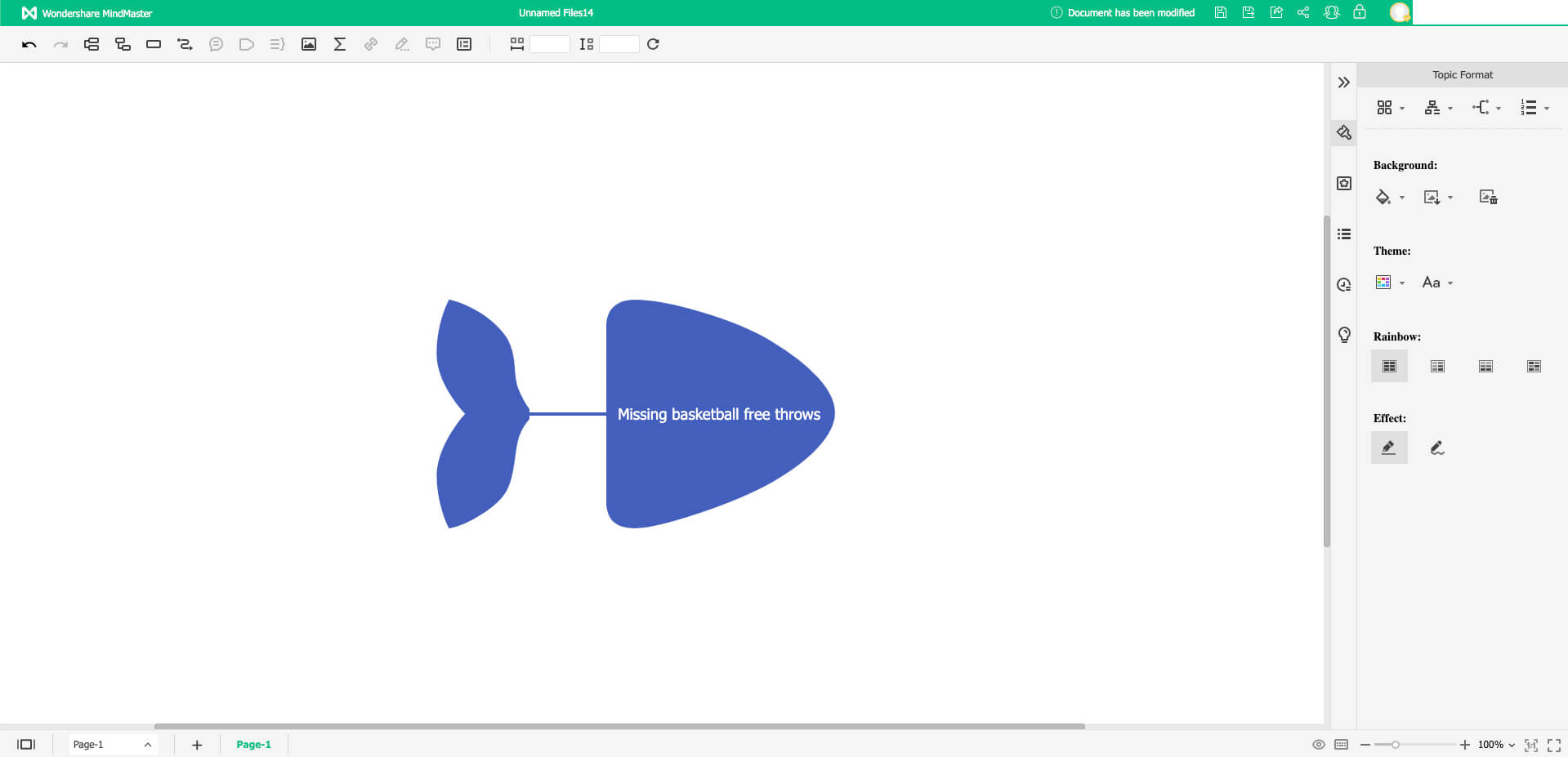Open the outline list panel in sidebar
This screenshot has width=1568, height=757.
[1344, 234]
